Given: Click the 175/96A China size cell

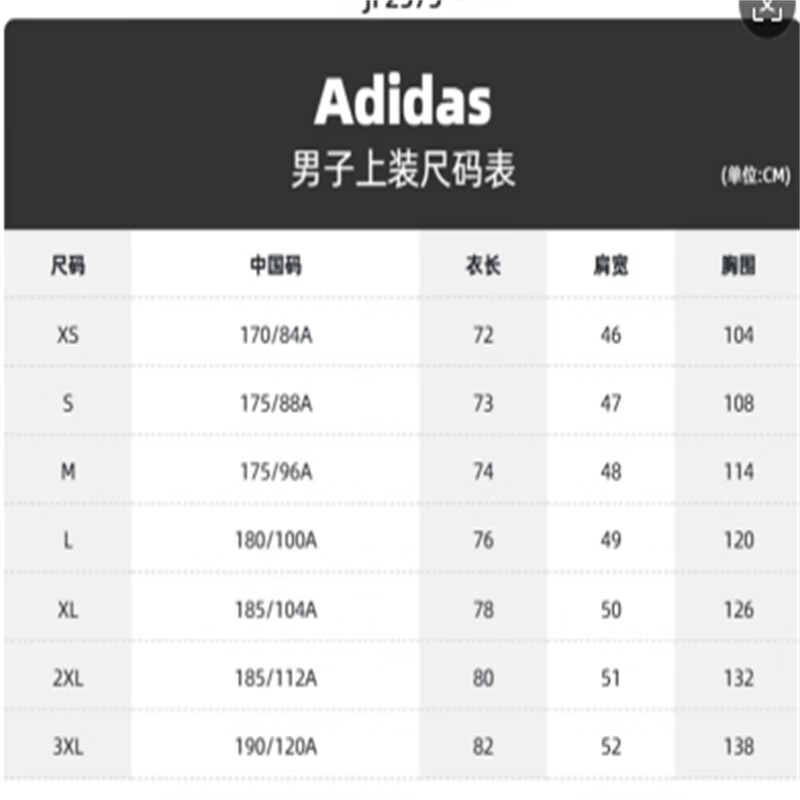Looking at the screenshot, I should tap(276, 472).
